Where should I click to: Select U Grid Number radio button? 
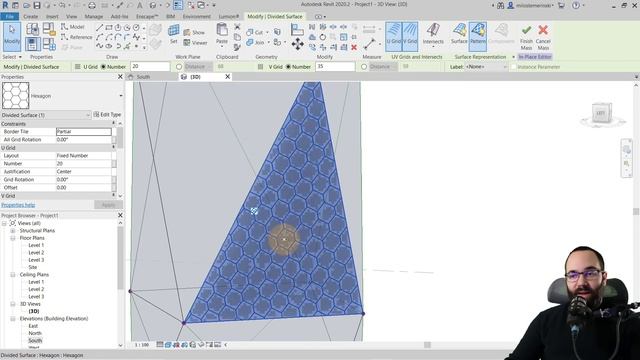point(103,67)
